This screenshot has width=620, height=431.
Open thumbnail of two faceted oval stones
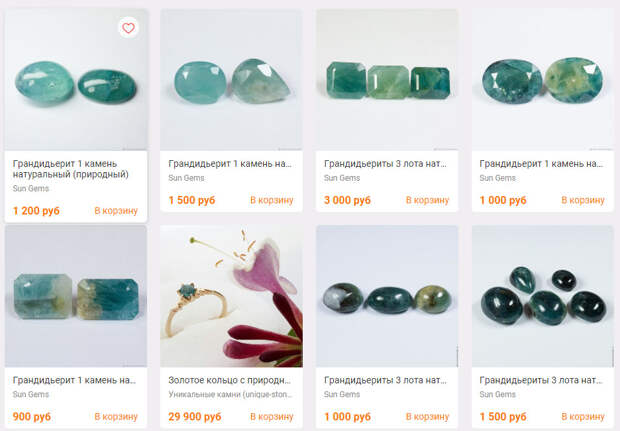click(x=542, y=80)
